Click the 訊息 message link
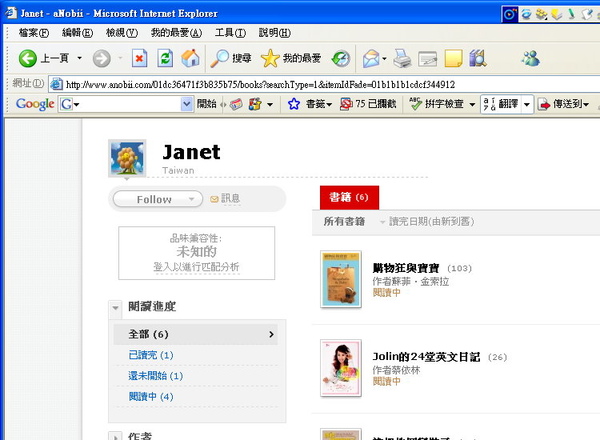 point(230,198)
